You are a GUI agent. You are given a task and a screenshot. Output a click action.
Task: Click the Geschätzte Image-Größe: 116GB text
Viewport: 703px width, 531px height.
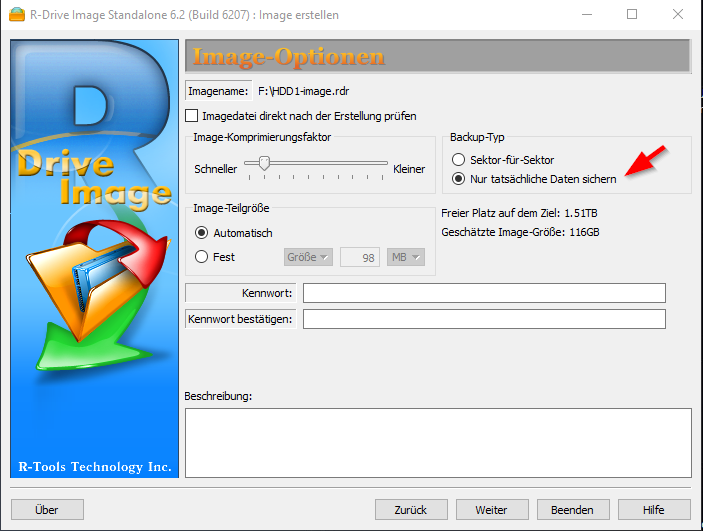[520, 232]
